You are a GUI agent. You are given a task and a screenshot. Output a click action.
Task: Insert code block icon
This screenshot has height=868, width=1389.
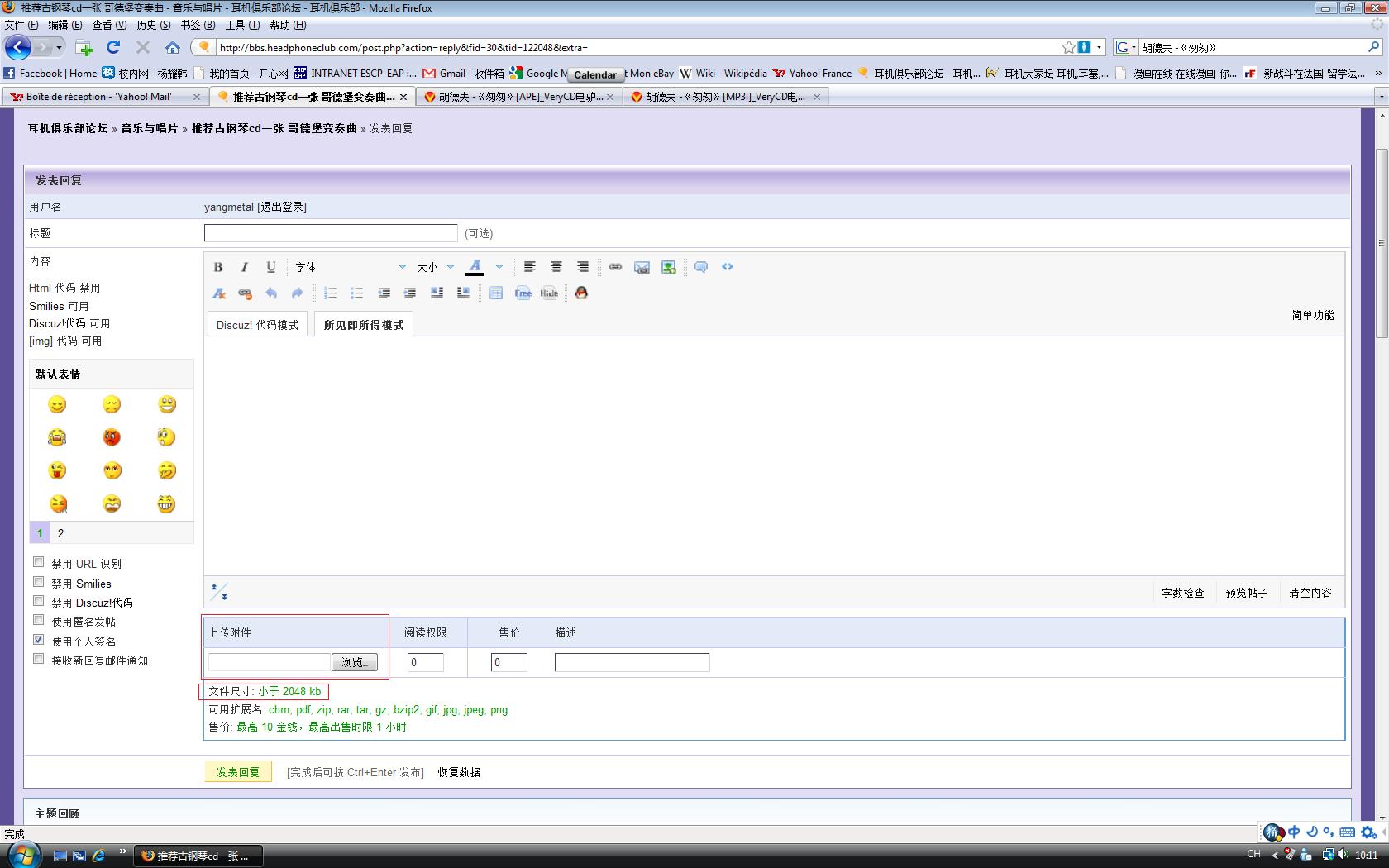pyautogui.click(x=728, y=267)
